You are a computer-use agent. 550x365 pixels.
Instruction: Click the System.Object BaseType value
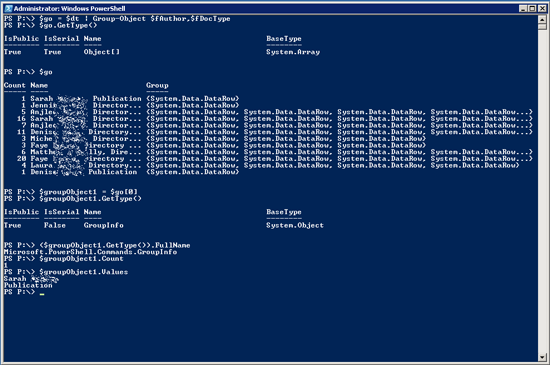pyautogui.click(x=295, y=225)
